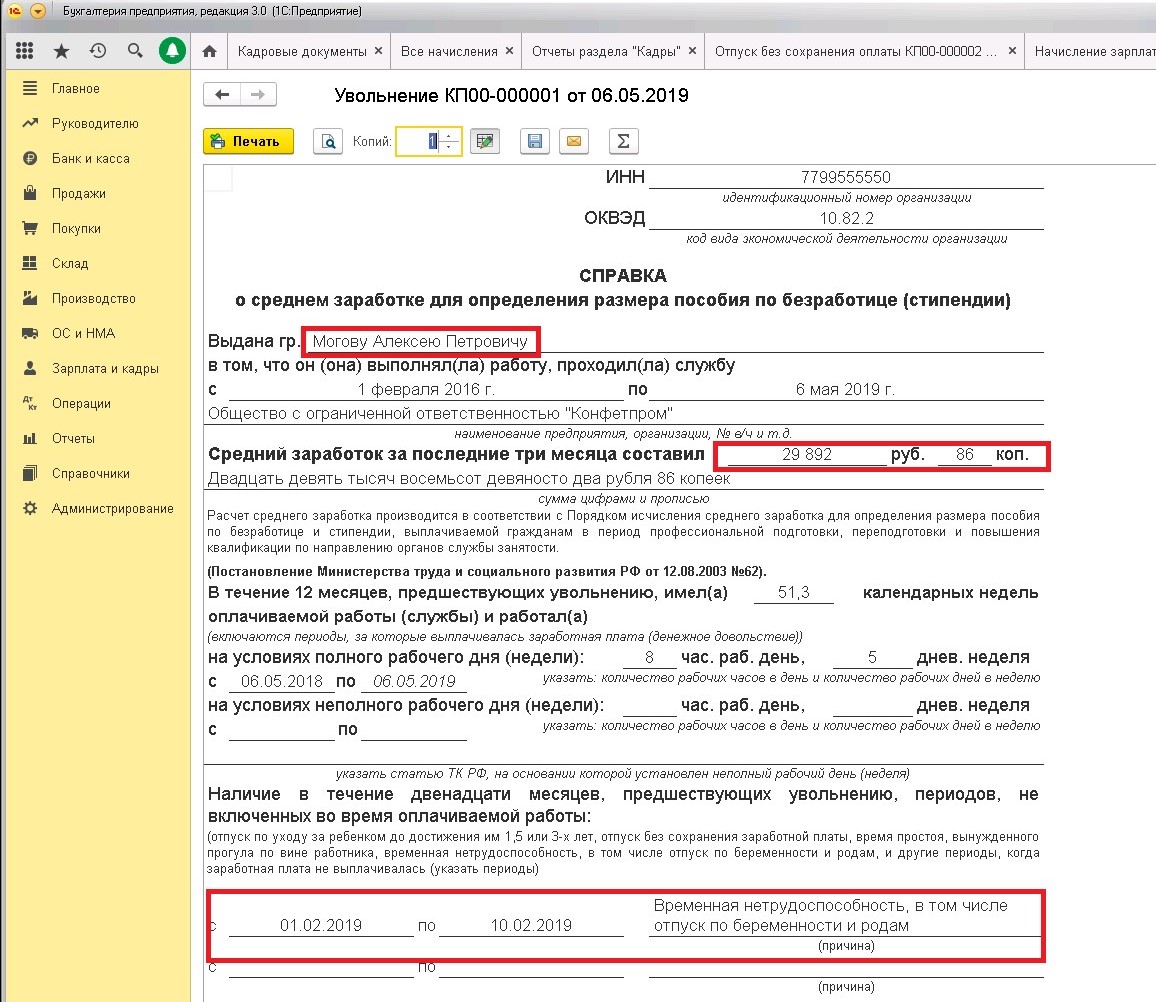Switch to Отпуск без сохранения оплаты tab
The image size is (1156, 1002).
(x=855, y=51)
